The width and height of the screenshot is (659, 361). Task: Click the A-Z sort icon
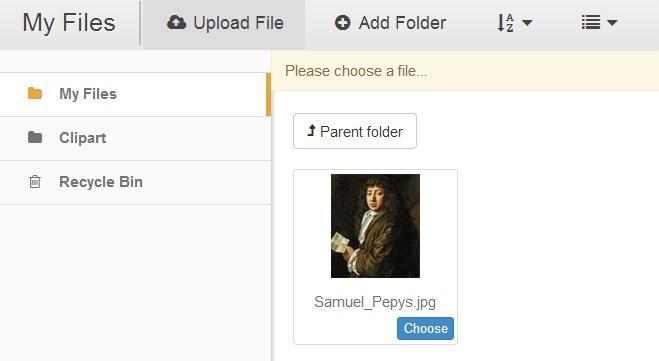point(505,23)
